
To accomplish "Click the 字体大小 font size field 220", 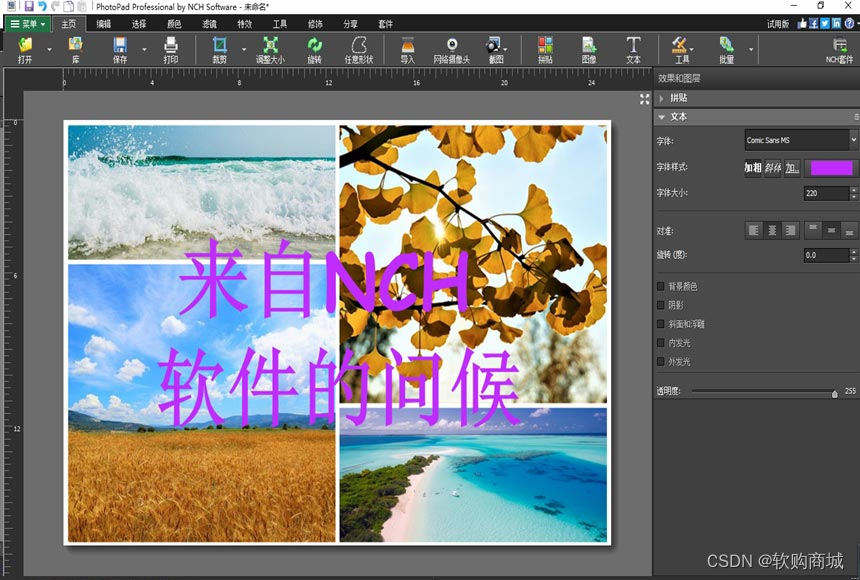I will (827, 193).
